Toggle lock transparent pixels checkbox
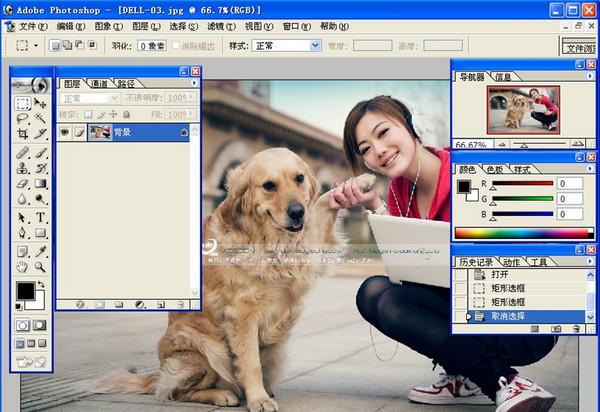 pyautogui.click(x=88, y=114)
